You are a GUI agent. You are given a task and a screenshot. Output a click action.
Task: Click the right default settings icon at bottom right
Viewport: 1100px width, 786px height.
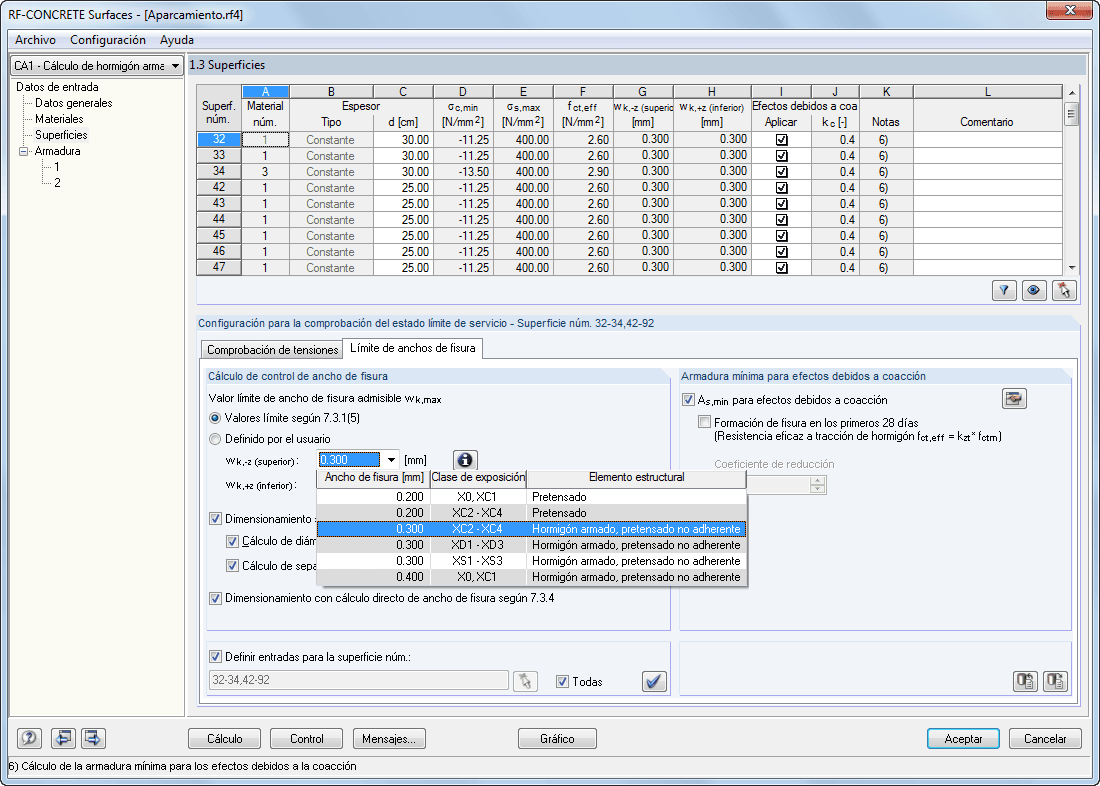[x=1056, y=681]
